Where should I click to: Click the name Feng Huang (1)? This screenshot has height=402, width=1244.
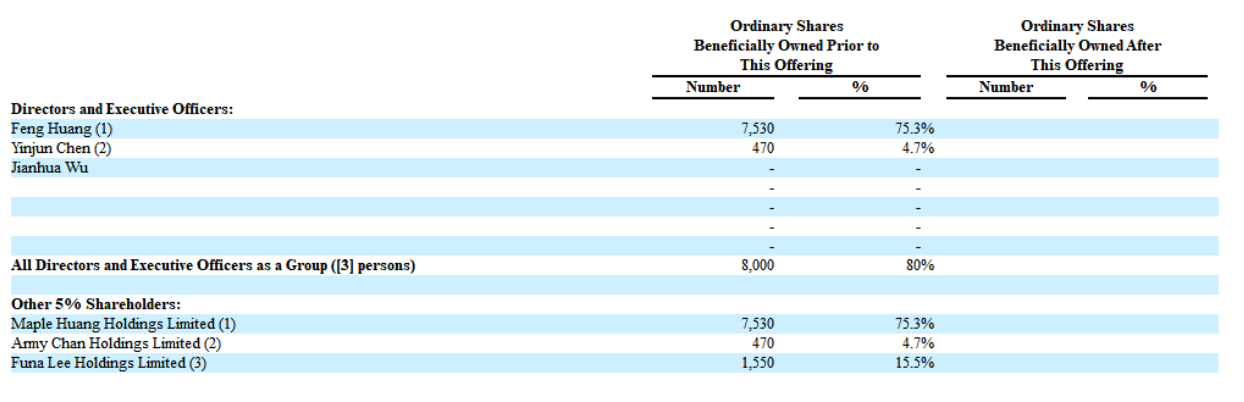coord(62,129)
